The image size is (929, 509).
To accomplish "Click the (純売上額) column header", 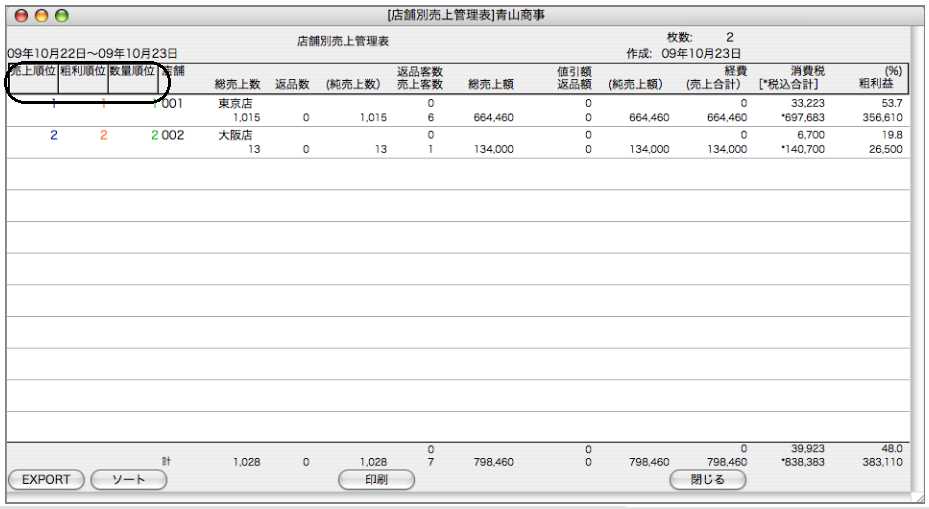I will (x=635, y=84).
